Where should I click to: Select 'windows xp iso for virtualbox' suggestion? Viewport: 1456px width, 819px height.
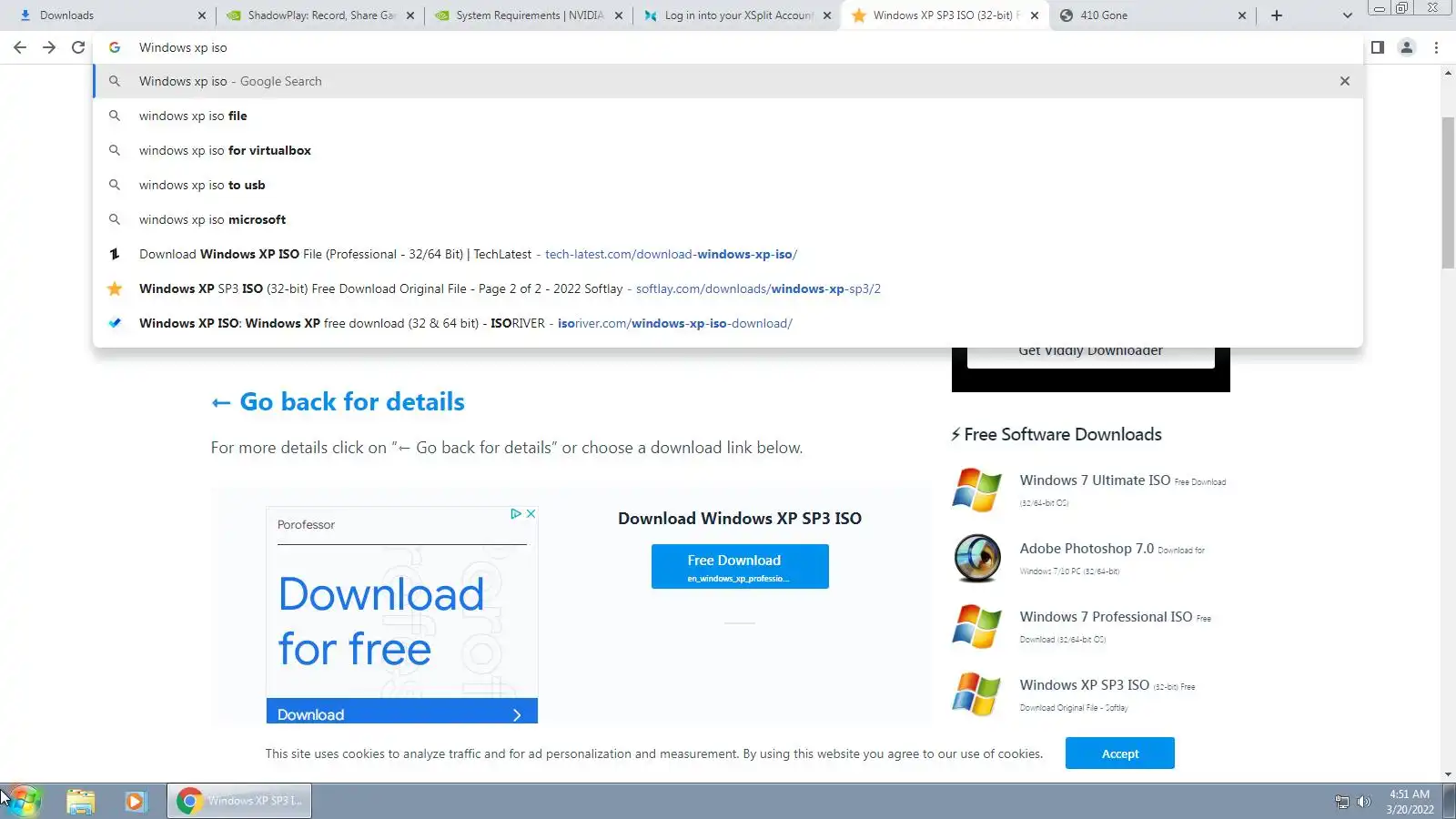click(728, 150)
